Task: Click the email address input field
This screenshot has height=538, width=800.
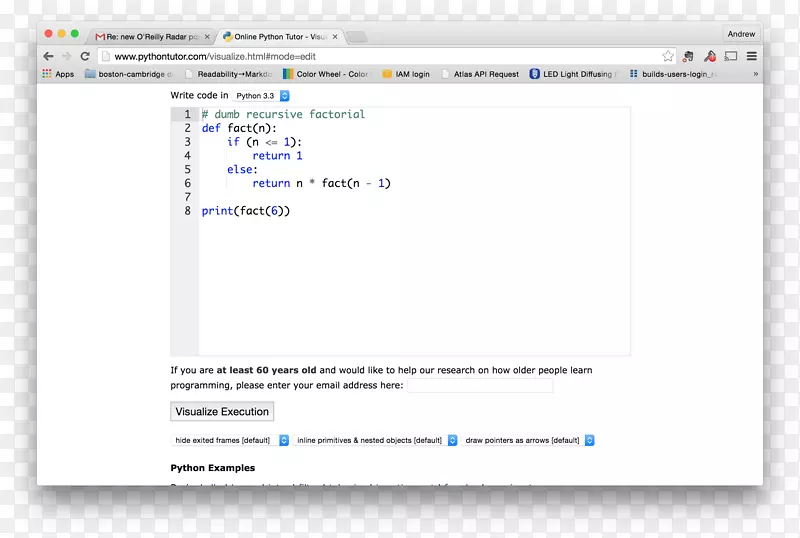Action: point(480,385)
